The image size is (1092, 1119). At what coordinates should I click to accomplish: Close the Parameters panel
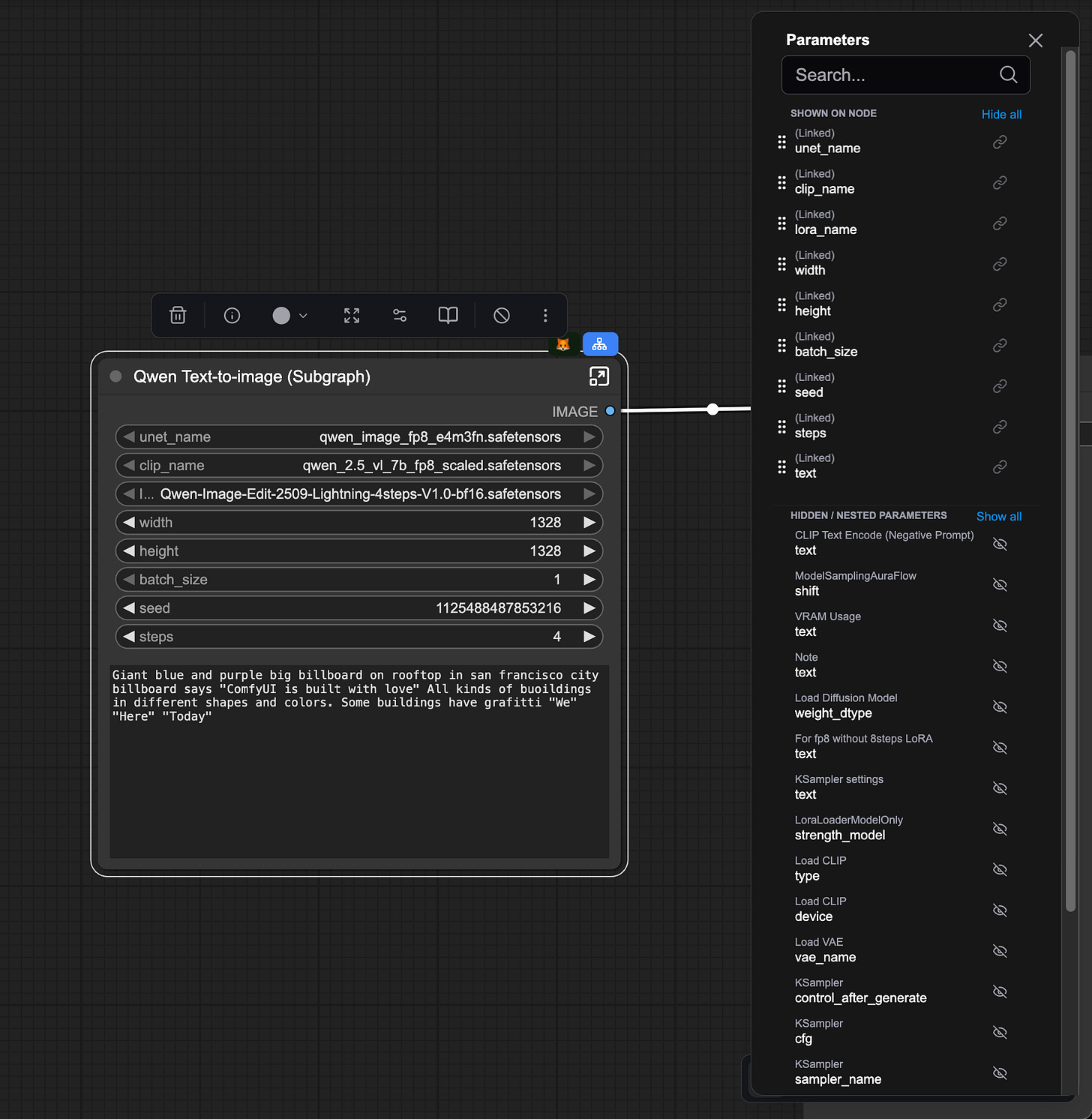coord(1036,40)
